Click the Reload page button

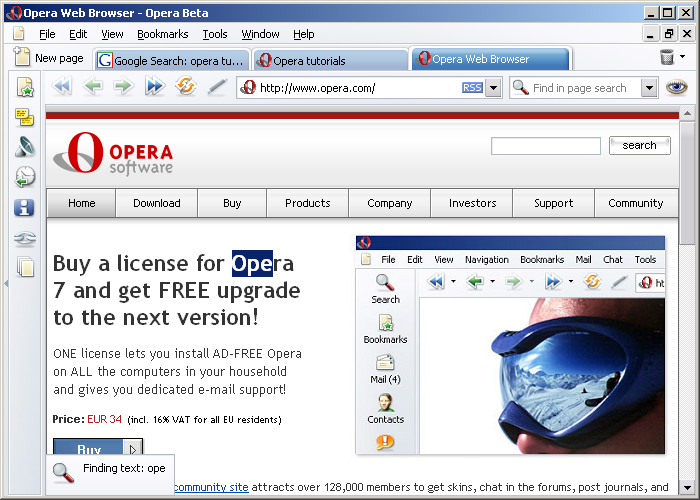tap(185, 87)
